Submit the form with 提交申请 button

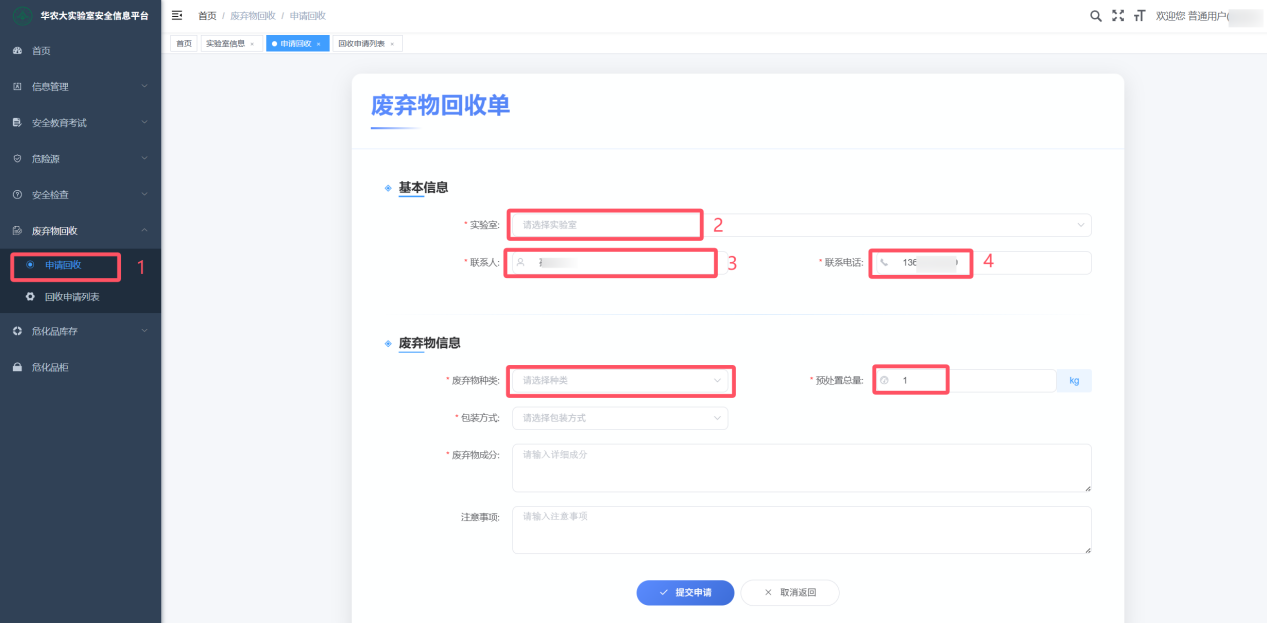(x=685, y=592)
